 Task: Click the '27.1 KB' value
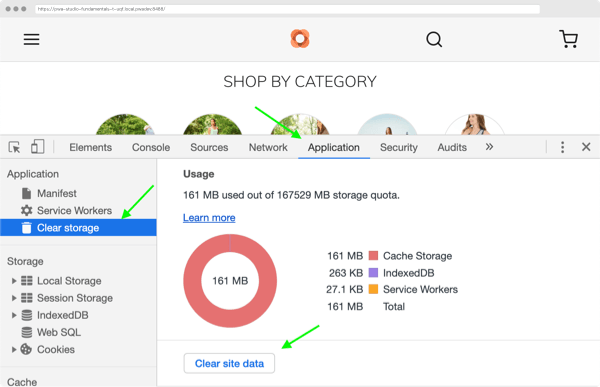pos(344,289)
